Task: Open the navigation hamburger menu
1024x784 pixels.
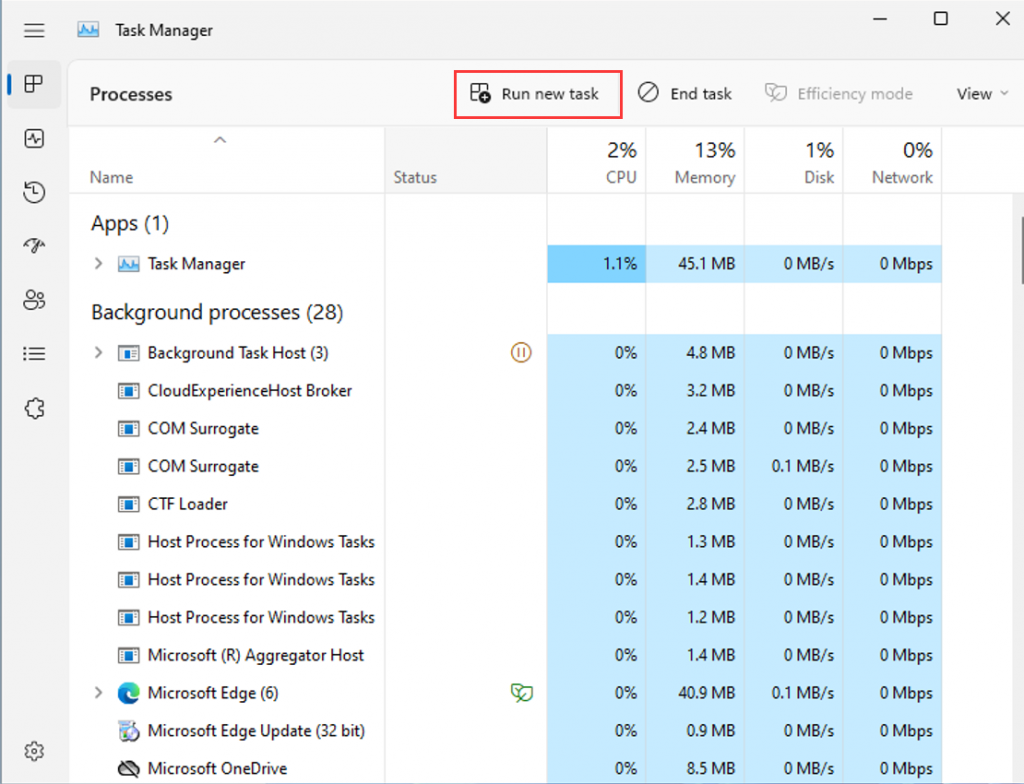Action: coord(34,30)
